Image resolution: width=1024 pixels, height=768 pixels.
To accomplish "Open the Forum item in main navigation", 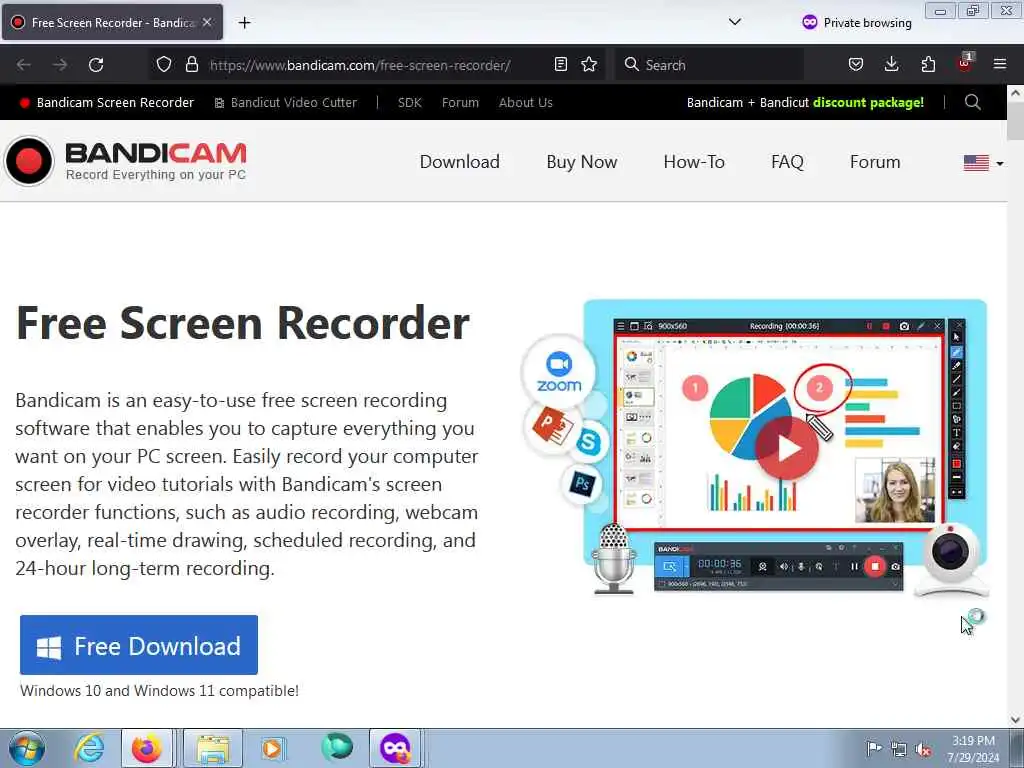I will [874, 162].
